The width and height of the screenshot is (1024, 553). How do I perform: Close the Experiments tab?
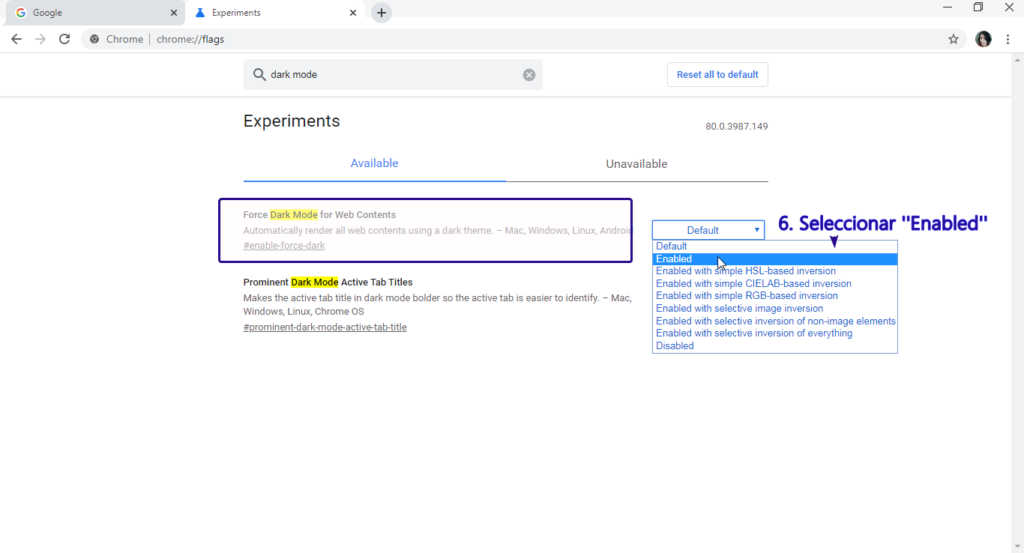pos(352,13)
